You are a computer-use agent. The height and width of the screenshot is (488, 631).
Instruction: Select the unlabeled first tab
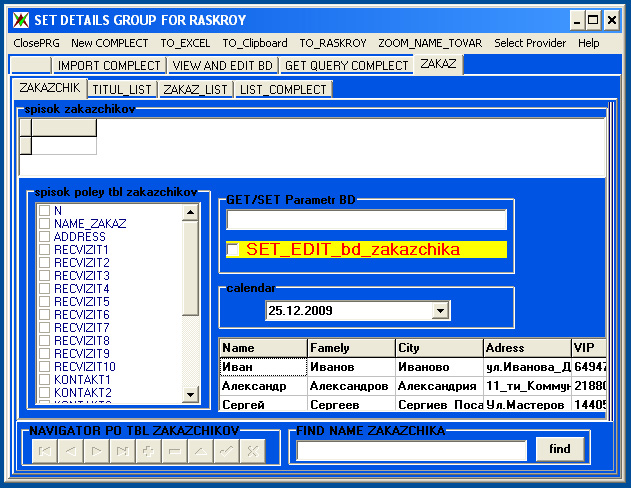coord(31,66)
